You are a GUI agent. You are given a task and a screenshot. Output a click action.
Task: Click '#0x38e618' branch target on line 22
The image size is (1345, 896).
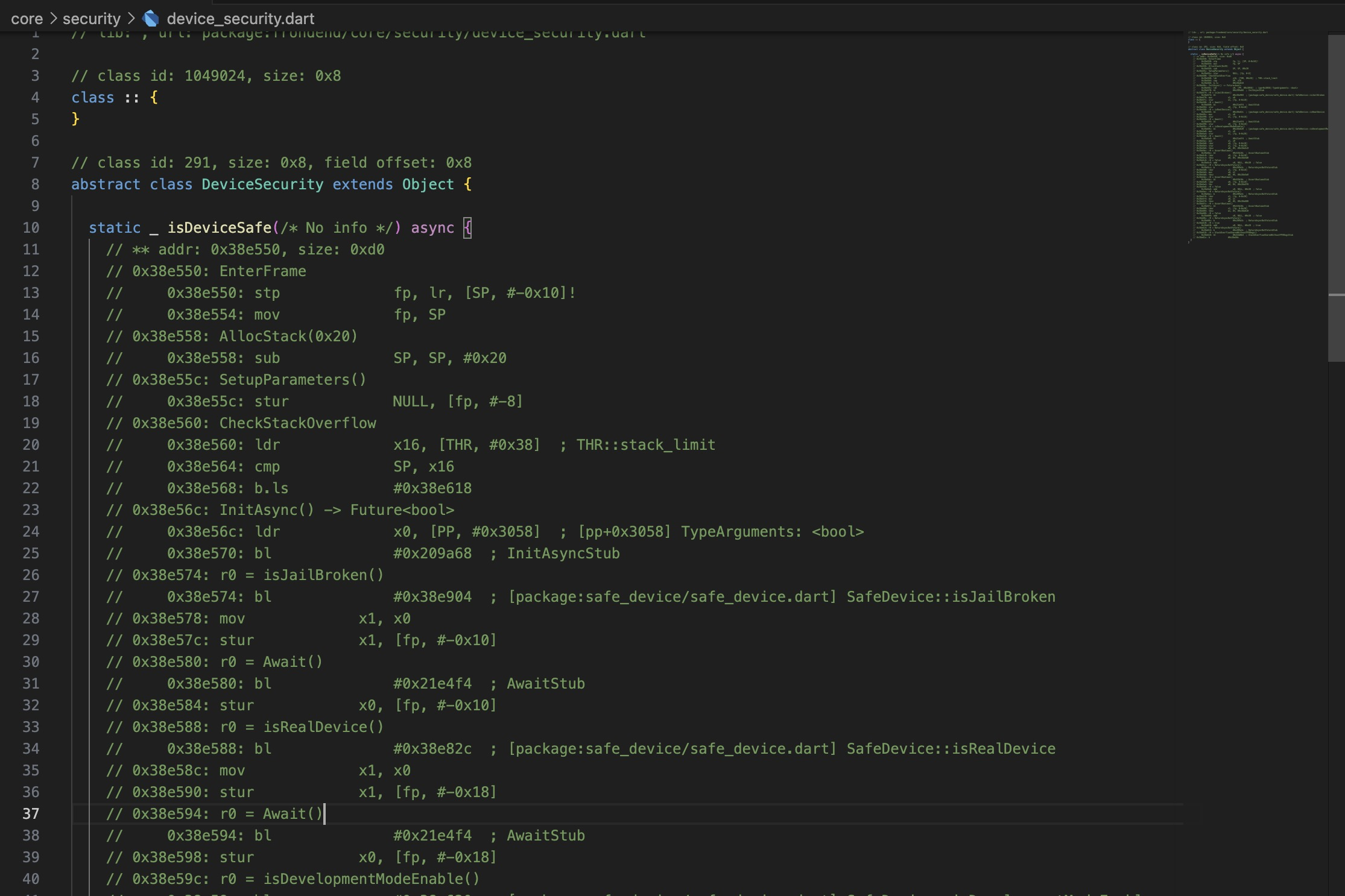[432, 488]
